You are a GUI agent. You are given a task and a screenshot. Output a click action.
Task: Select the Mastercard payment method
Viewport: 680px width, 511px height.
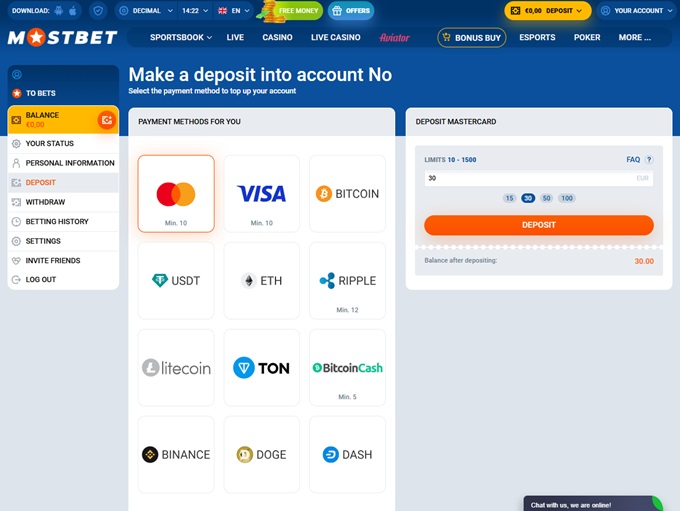176,194
